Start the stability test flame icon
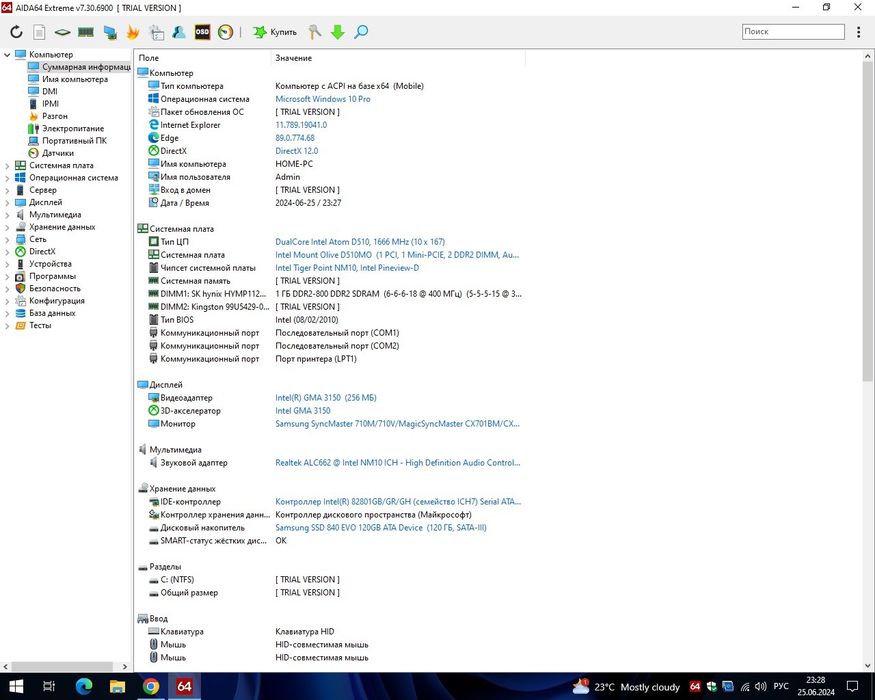This screenshot has height=700, width=875. coord(133,32)
